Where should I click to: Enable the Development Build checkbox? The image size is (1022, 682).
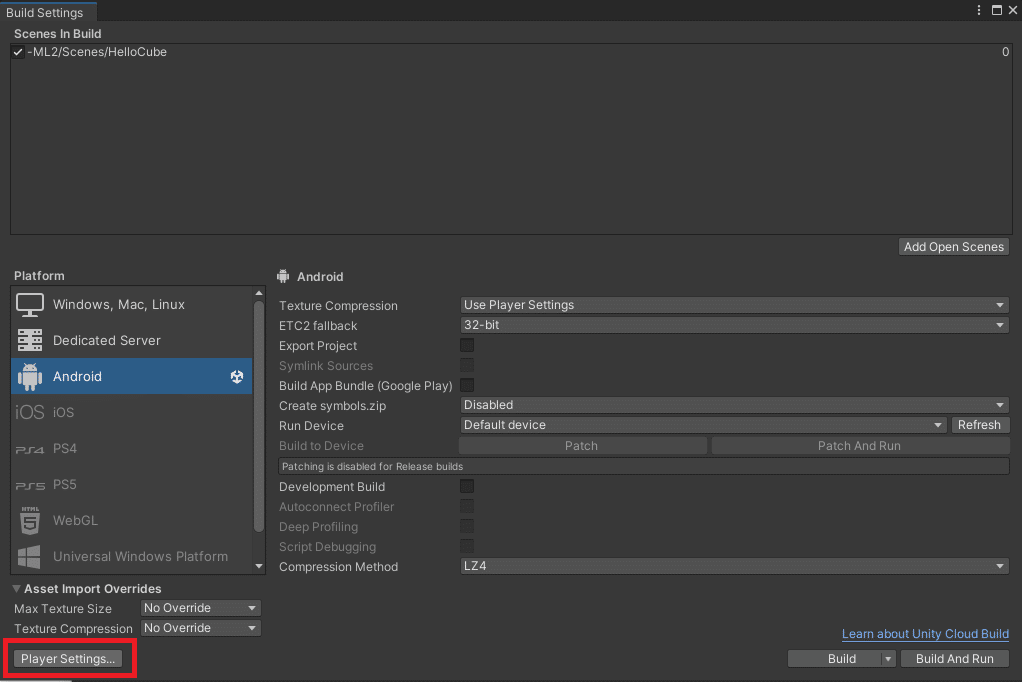coord(467,486)
